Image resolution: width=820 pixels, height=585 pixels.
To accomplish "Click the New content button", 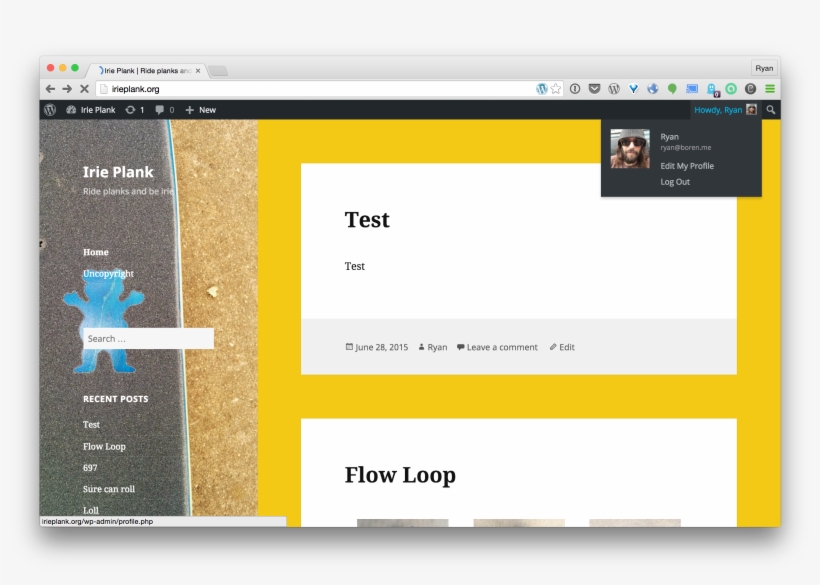I will point(201,110).
